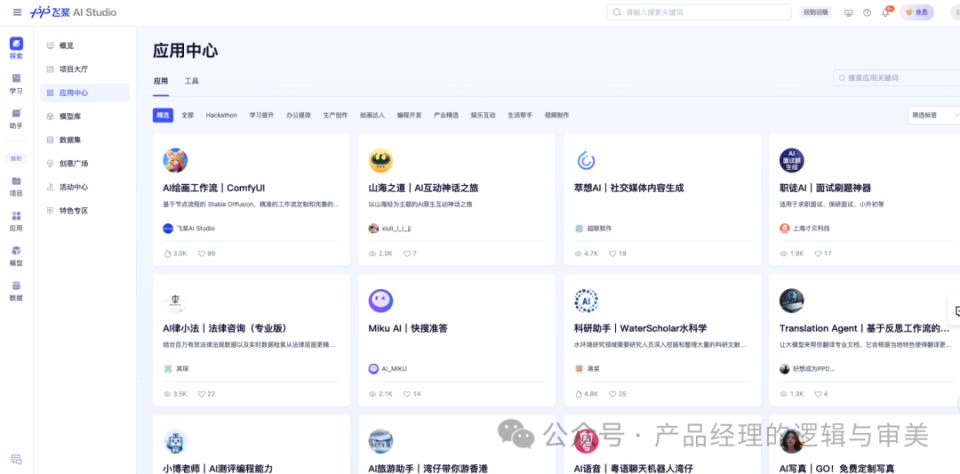Select the 精选 filter chip
This screenshot has width=960, height=474.
[163, 115]
